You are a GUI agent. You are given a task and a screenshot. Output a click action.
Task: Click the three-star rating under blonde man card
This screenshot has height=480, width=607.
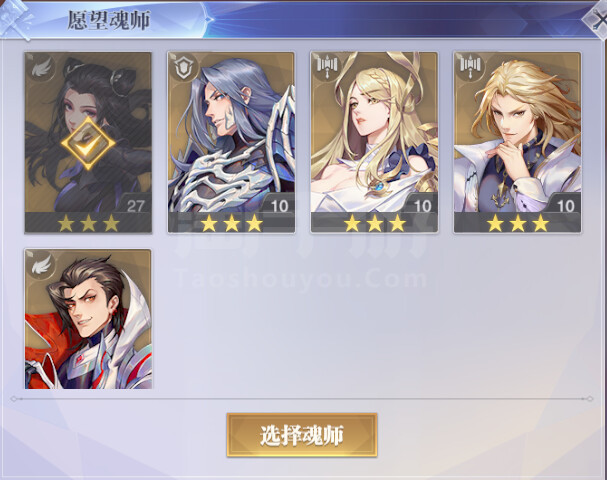point(518,223)
